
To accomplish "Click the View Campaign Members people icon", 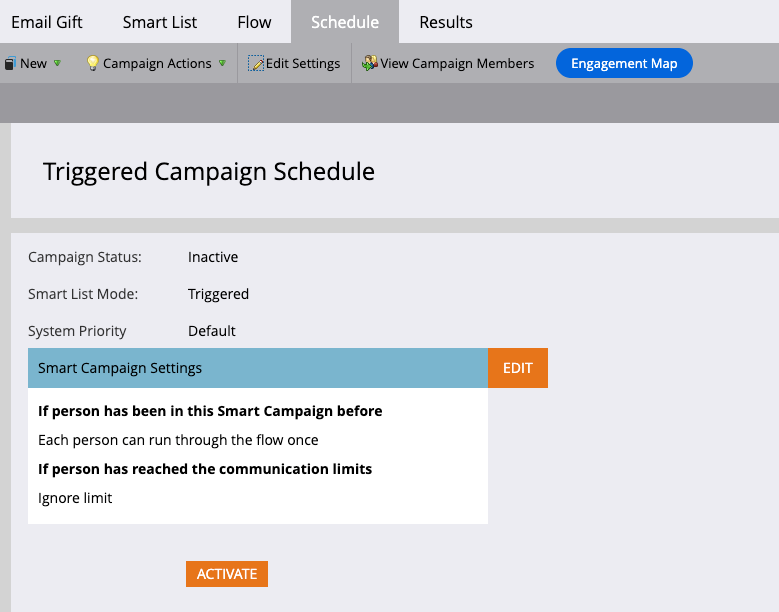I will [370, 63].
